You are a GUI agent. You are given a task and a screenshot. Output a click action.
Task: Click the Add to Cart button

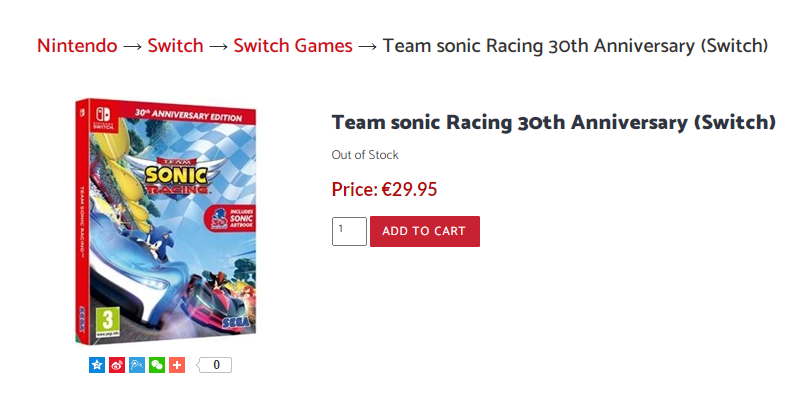pos(424,231)
